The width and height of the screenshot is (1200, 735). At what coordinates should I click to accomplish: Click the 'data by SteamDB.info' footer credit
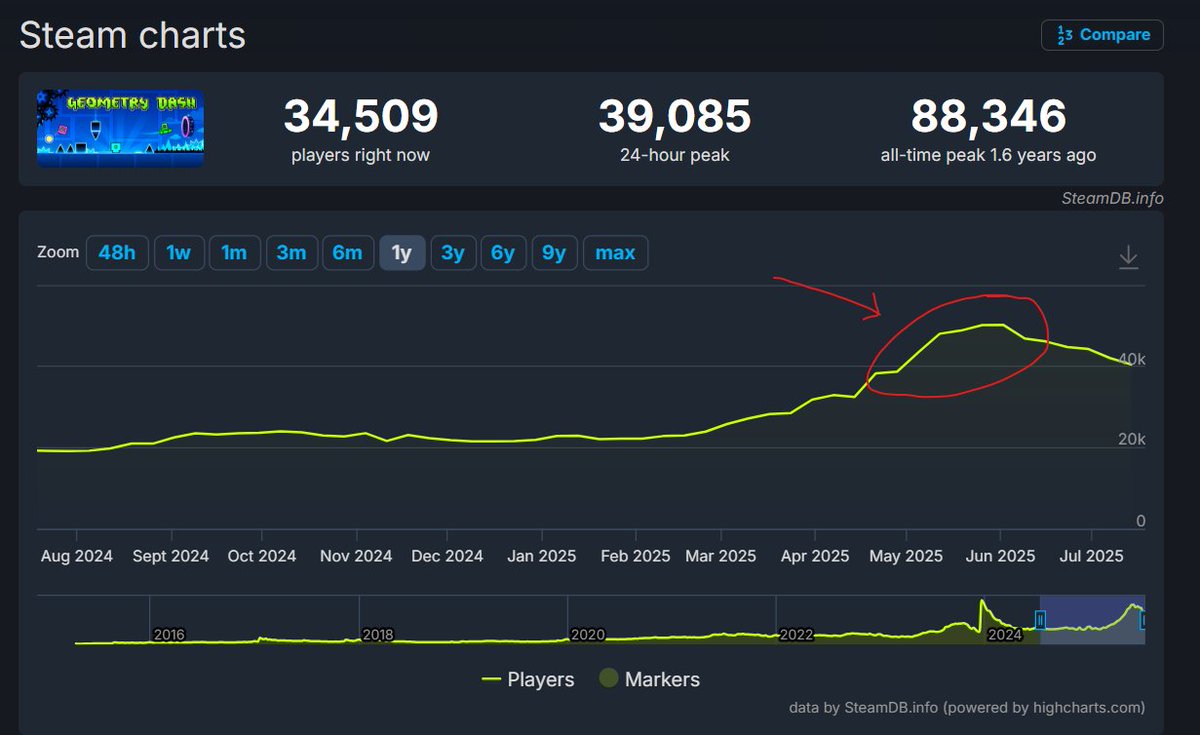967,708
